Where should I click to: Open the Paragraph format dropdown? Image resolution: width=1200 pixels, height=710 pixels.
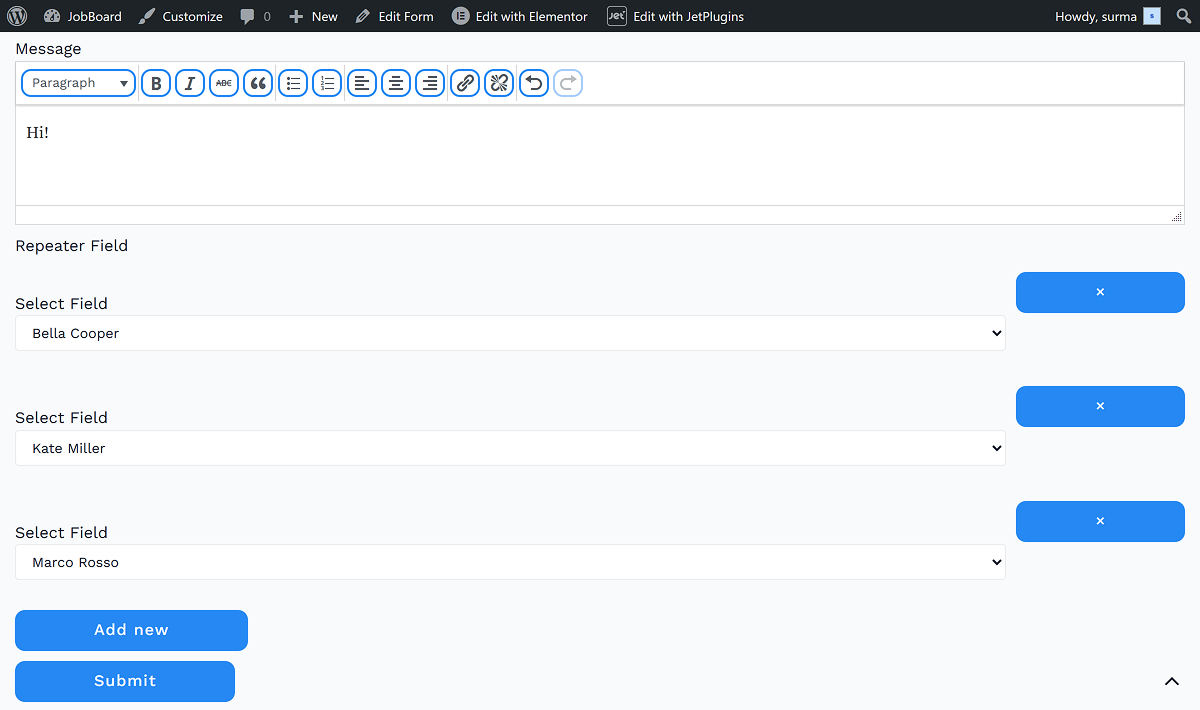tap(78, 83)
